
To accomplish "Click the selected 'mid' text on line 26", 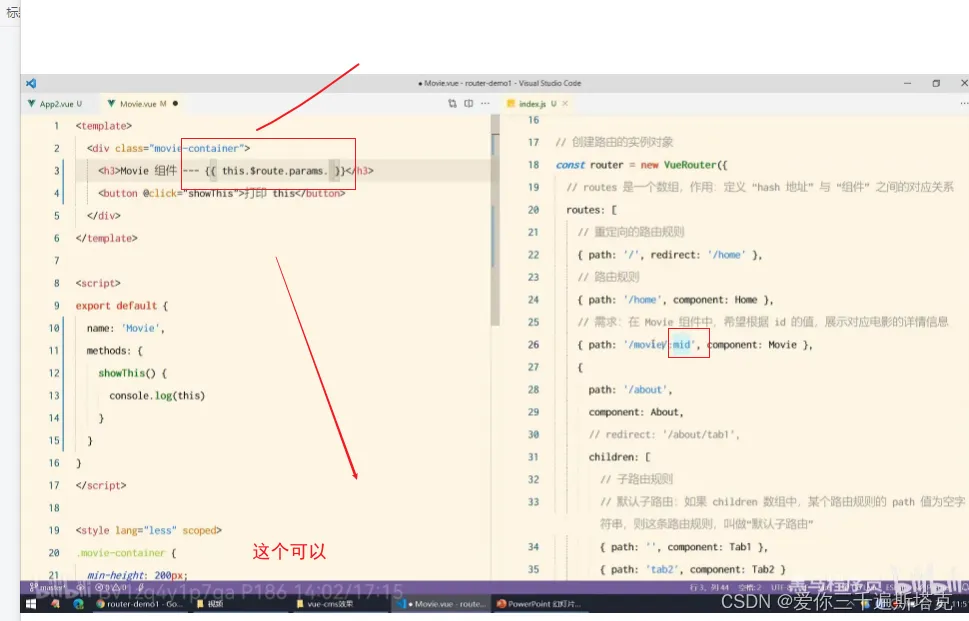I will click(x=682, y=345).
